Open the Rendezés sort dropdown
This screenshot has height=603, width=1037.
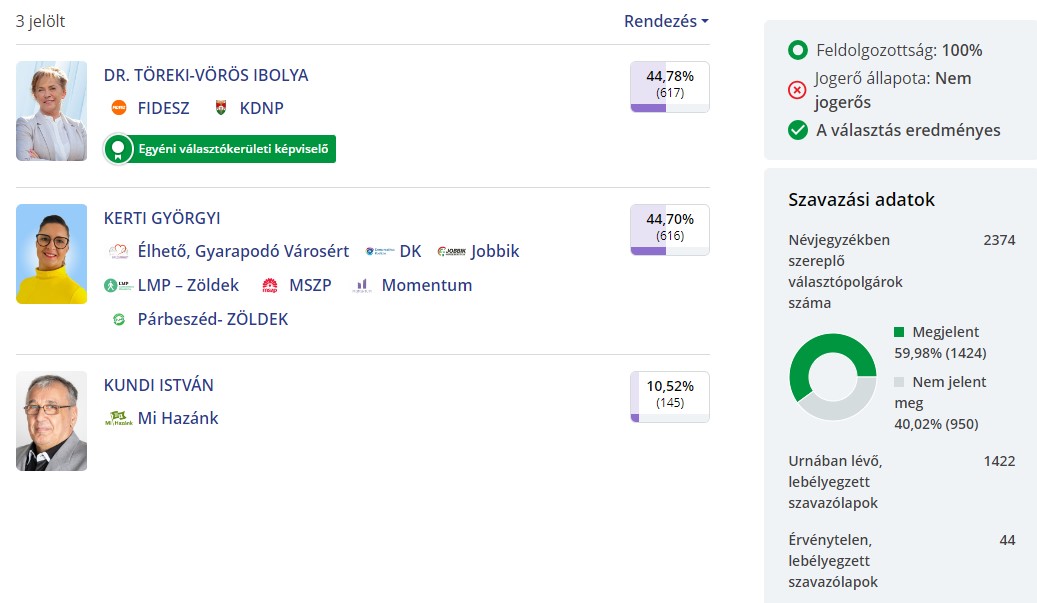666,21
